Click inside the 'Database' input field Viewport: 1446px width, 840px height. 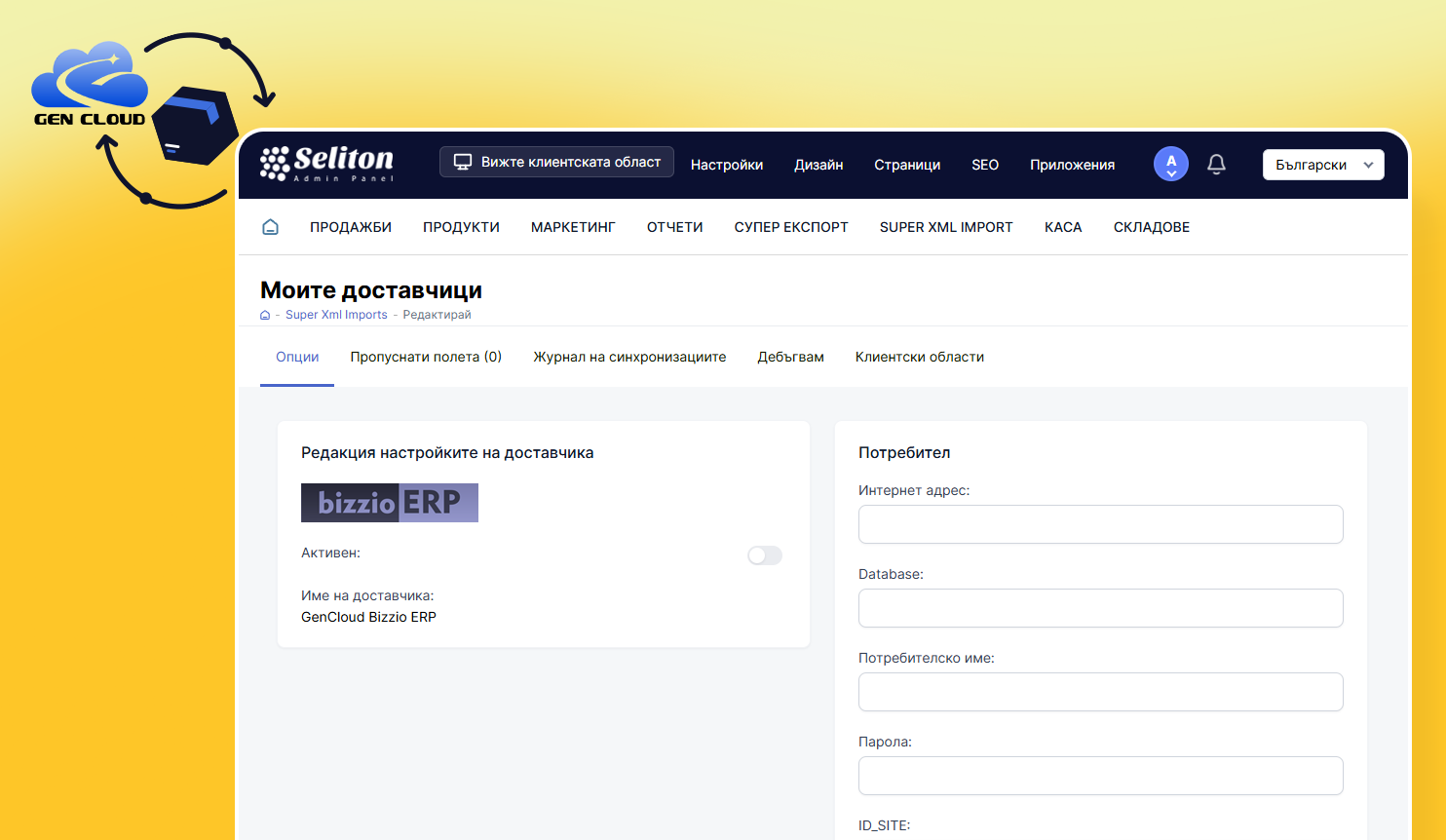click(1100, 608)
